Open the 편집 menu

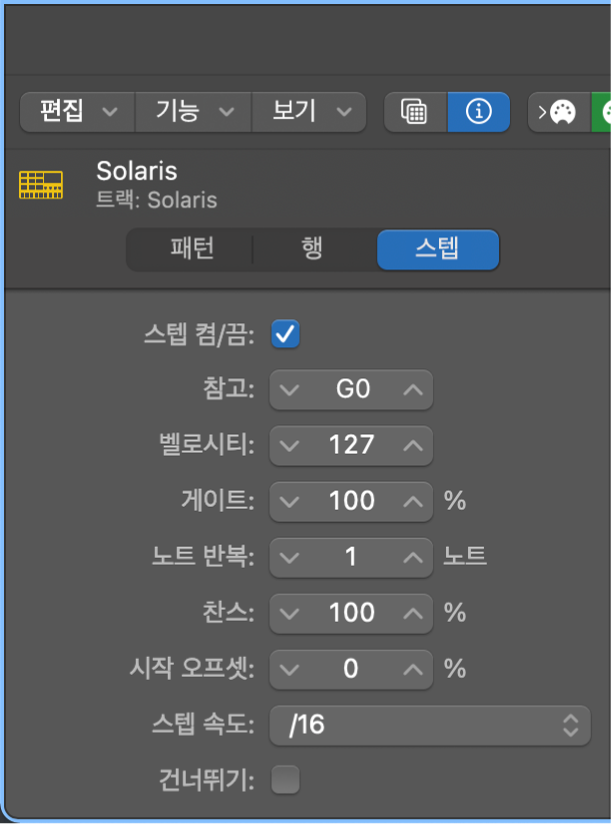coord(76,112)
